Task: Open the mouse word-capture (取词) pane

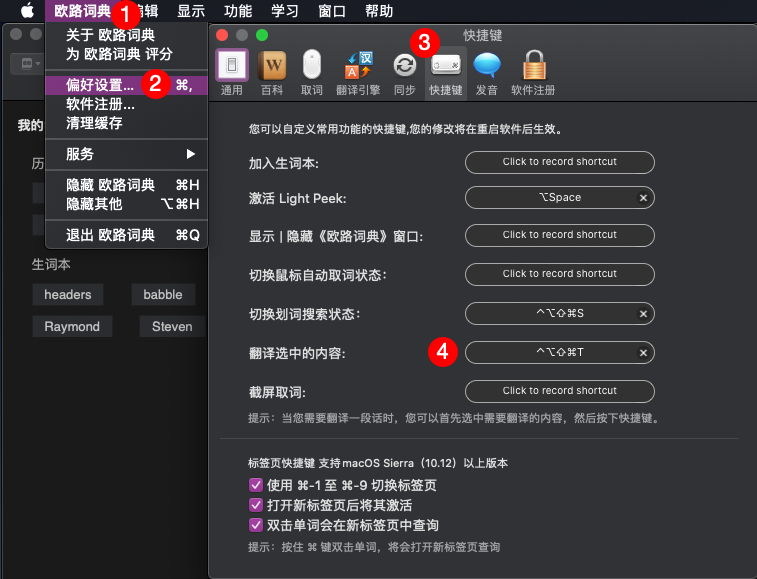Action: tap(312, 72)
